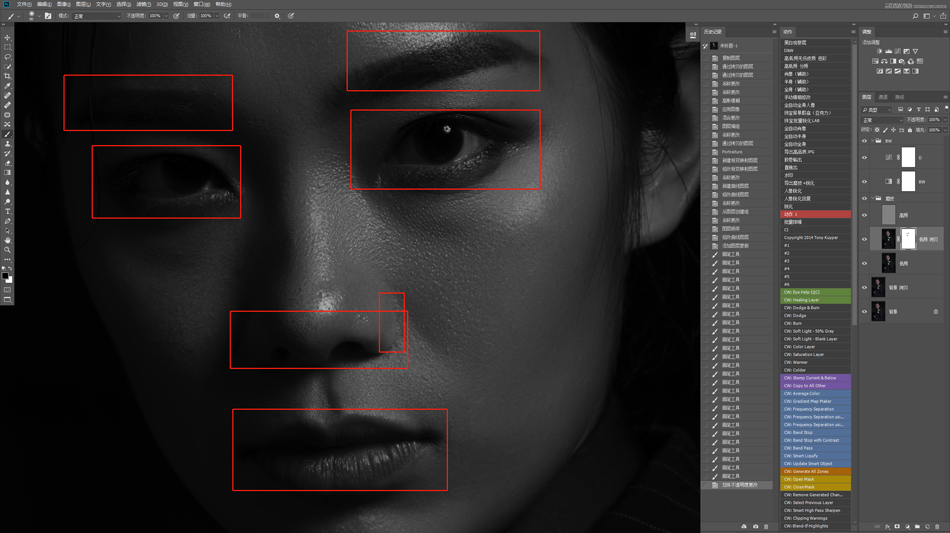Viewport: 950px width, 533px height.
Task: Delete current history state trash icon
Action: tap(766, 526)
